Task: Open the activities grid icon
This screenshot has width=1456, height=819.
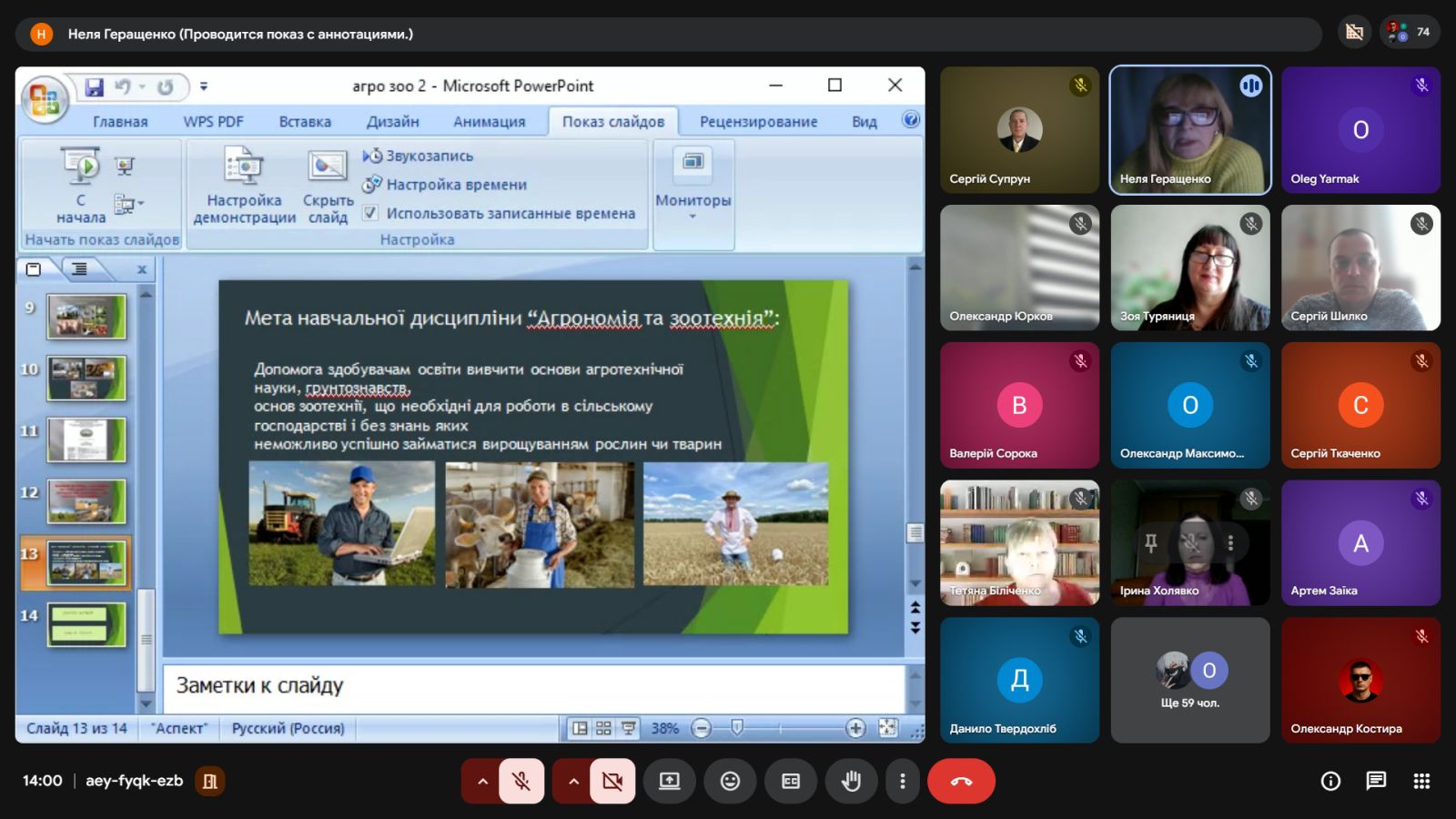Action: (1421, 781)
